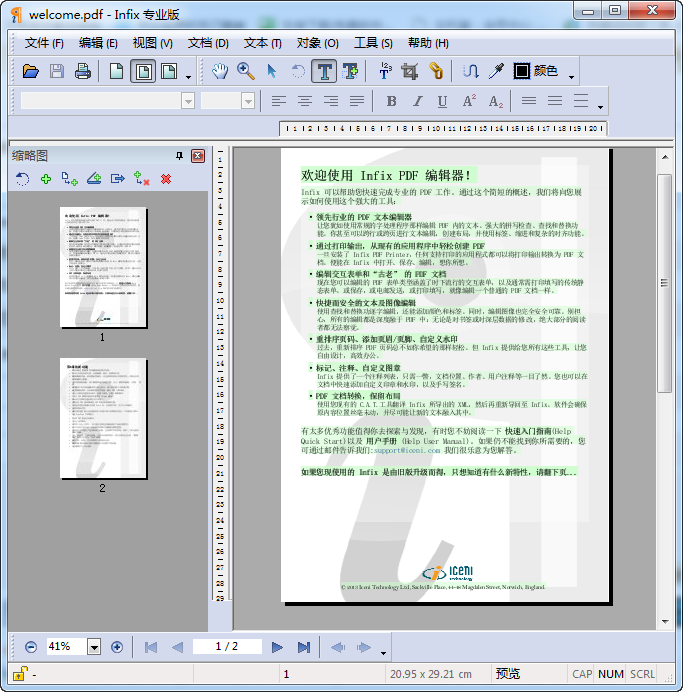Screen dimensions: 683x692
Task: Toggle the continuous page view mode
Action: (x=143, y=71)
